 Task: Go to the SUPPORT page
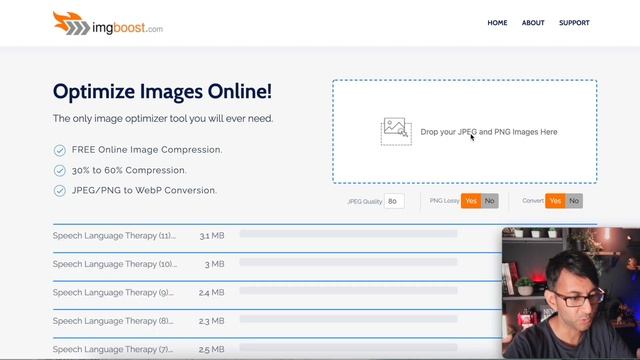pos(574,23)
